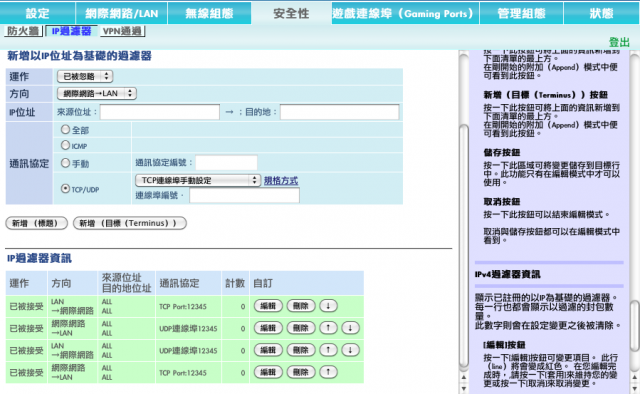Screen dimensions: 640x394
Task: Open 方向 dropdown showing 網際網路→LAN
Action: coord(97,93)
